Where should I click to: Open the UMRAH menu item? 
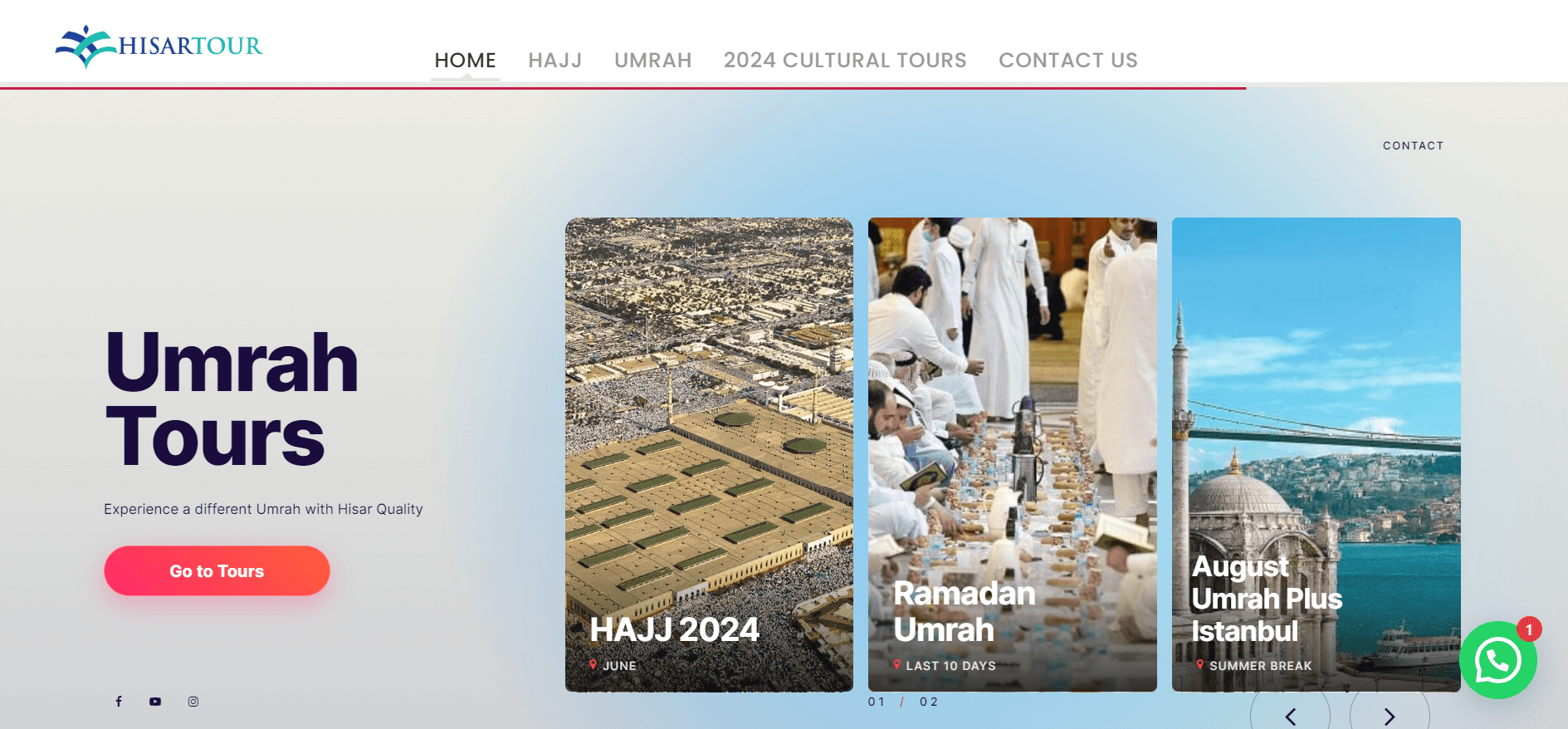(653, 61)
